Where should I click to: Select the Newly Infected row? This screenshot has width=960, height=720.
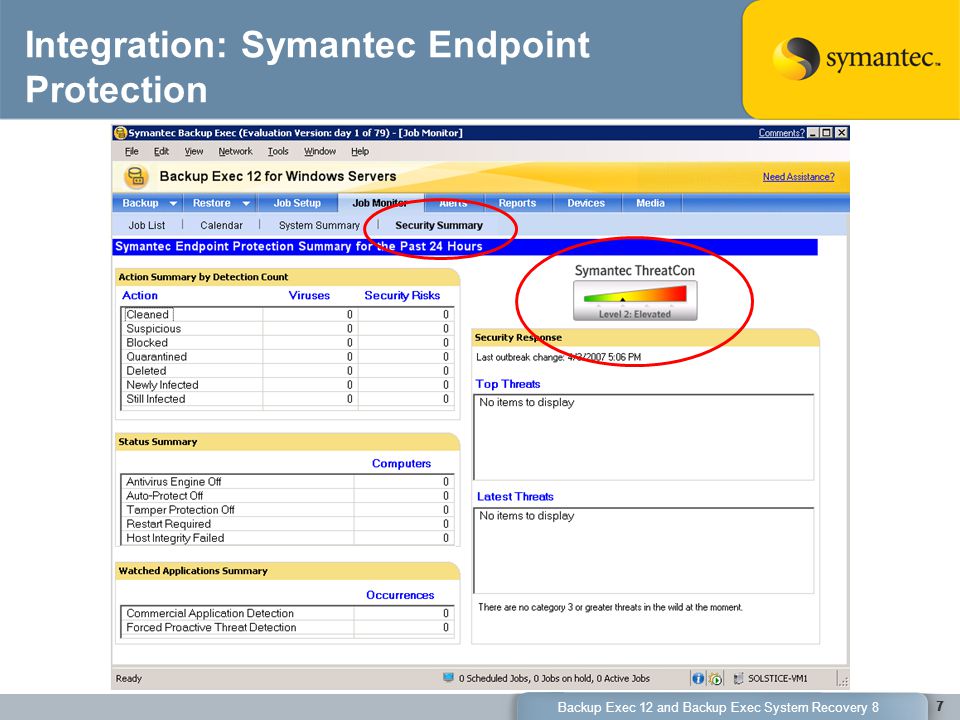pos(287,385)
